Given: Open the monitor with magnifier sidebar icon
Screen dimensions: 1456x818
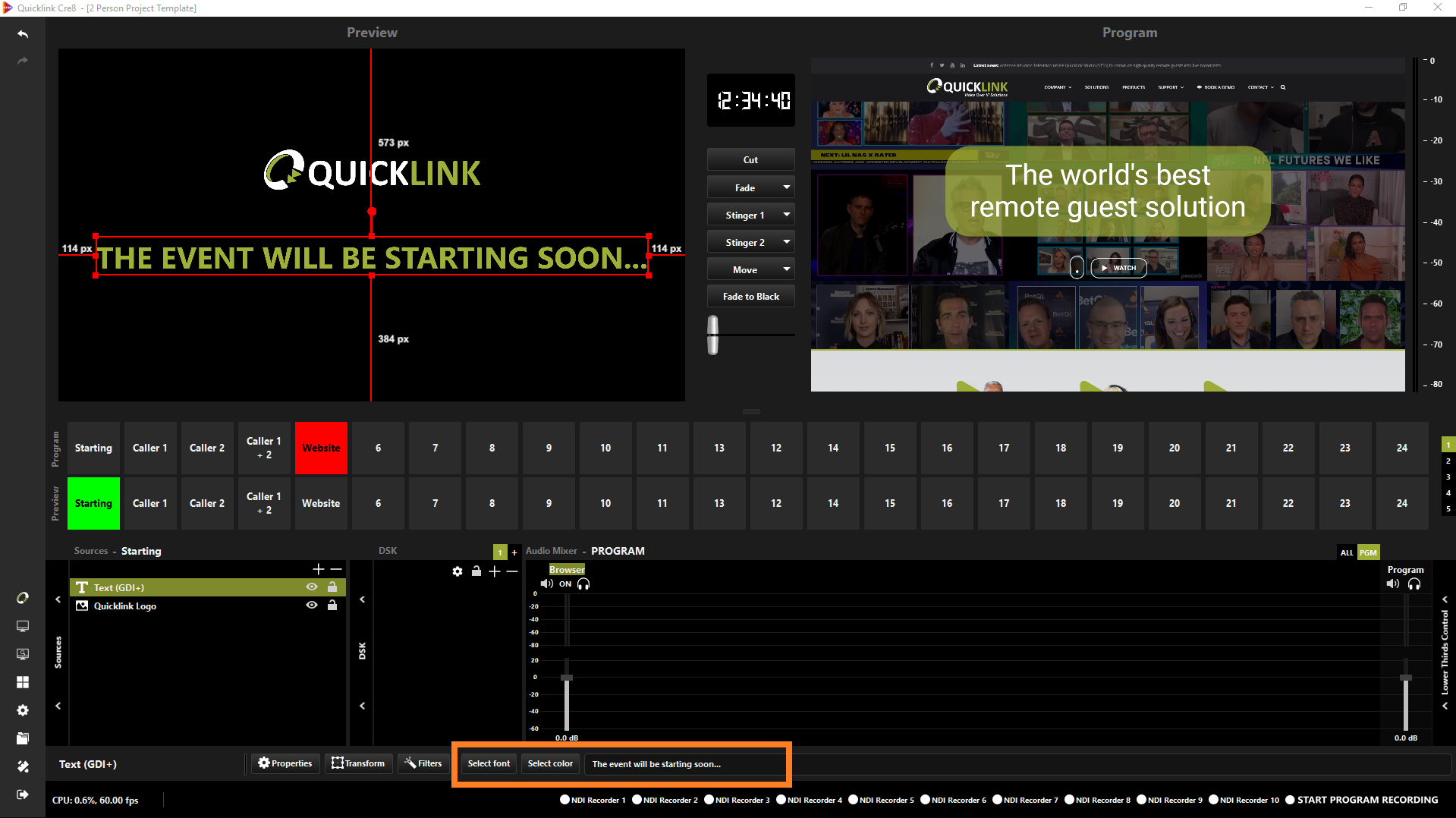Looking at the screenshot, I should click(23, 654).
